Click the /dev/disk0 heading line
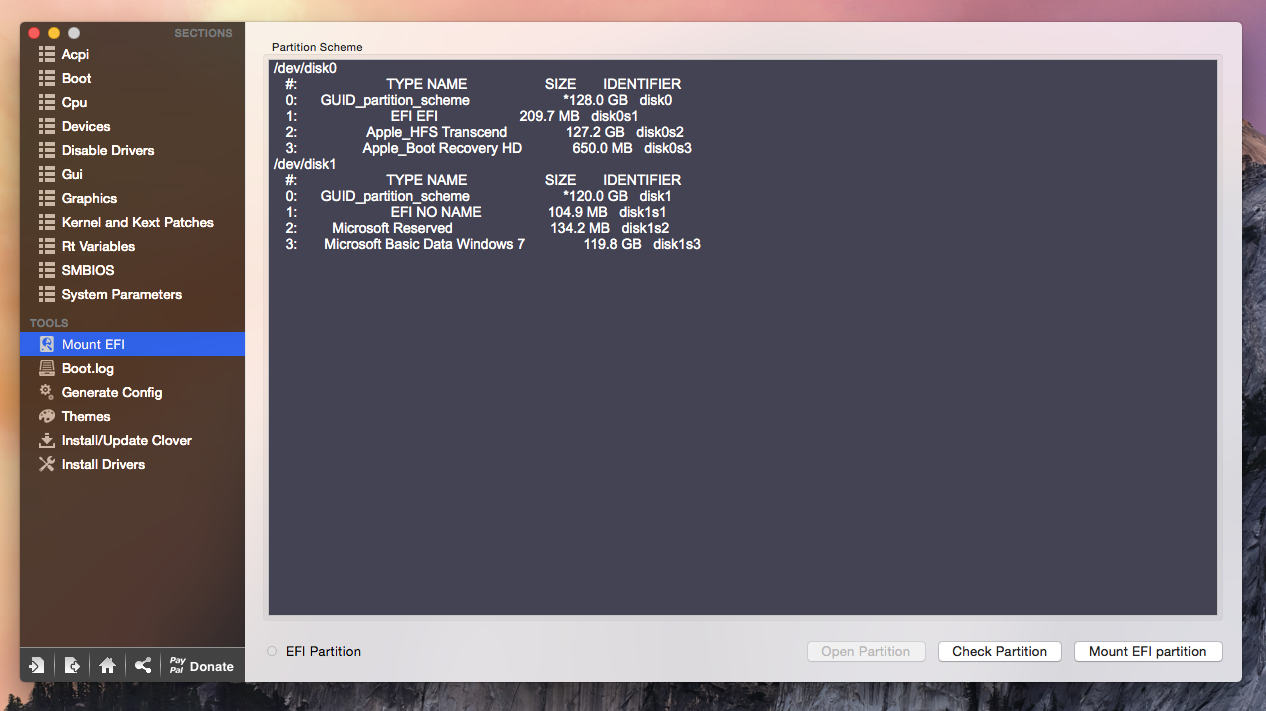Image resolution: width=1266 pixels, height=711 pixels. click(305, 68)
